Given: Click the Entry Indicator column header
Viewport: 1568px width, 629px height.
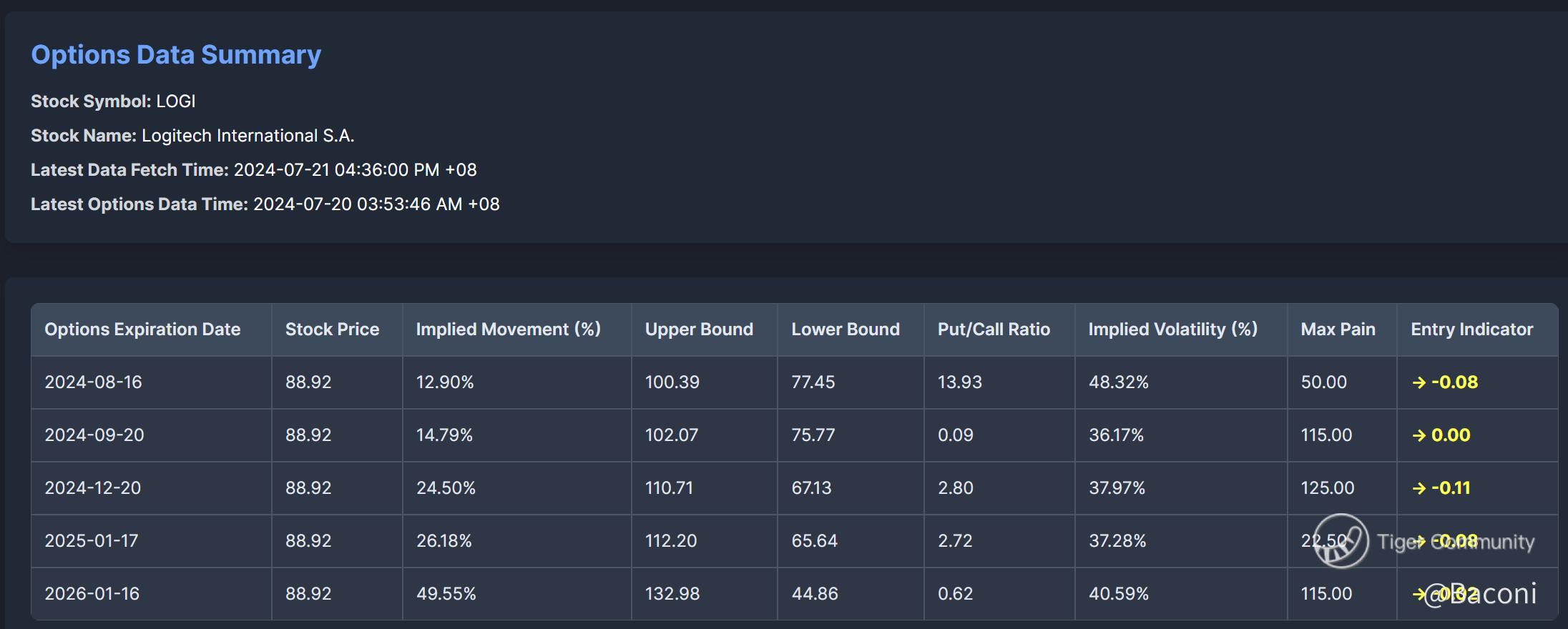Looking at the screenshot, I should tap(1471, 330).
